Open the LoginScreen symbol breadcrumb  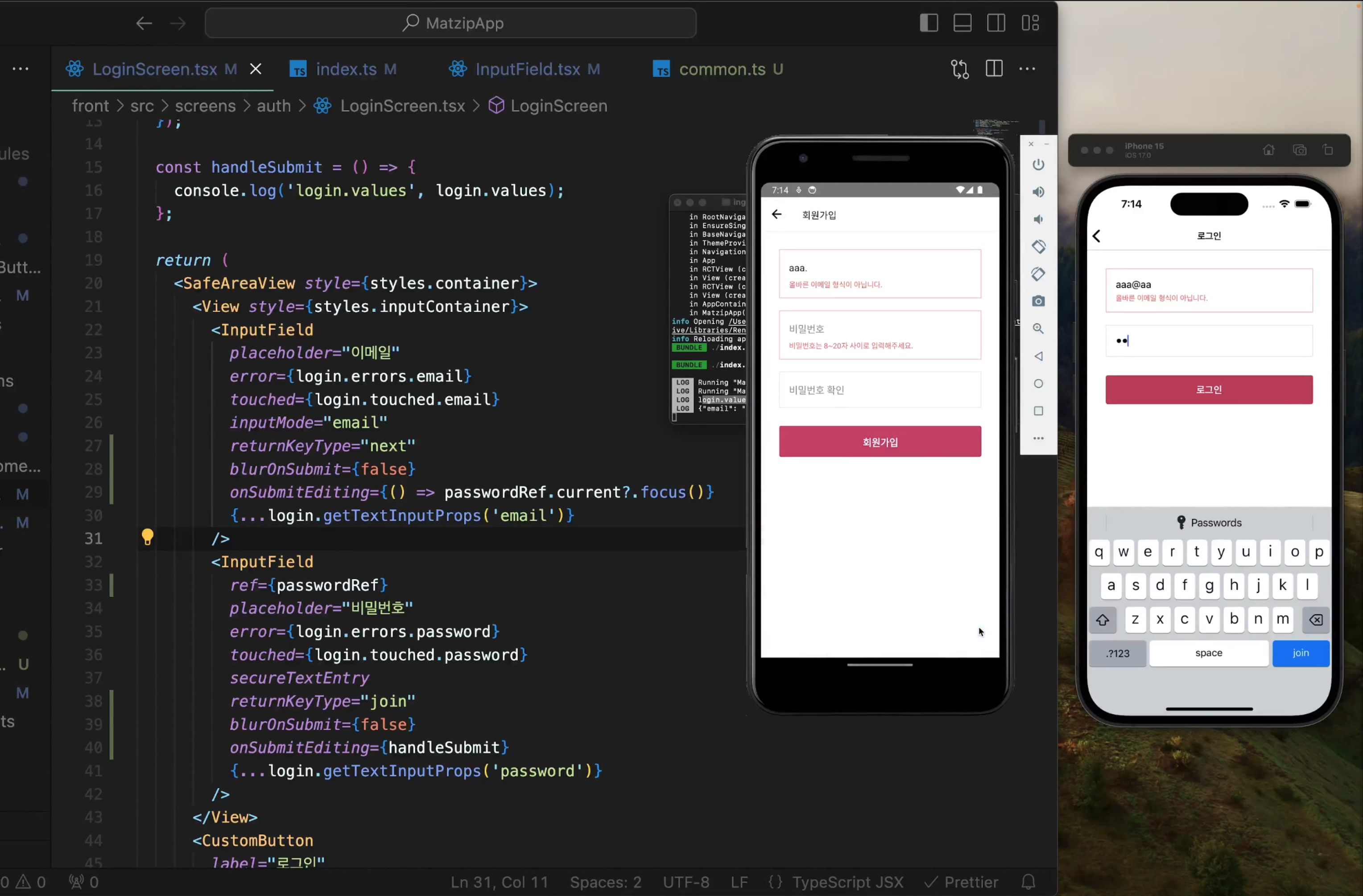558,106
